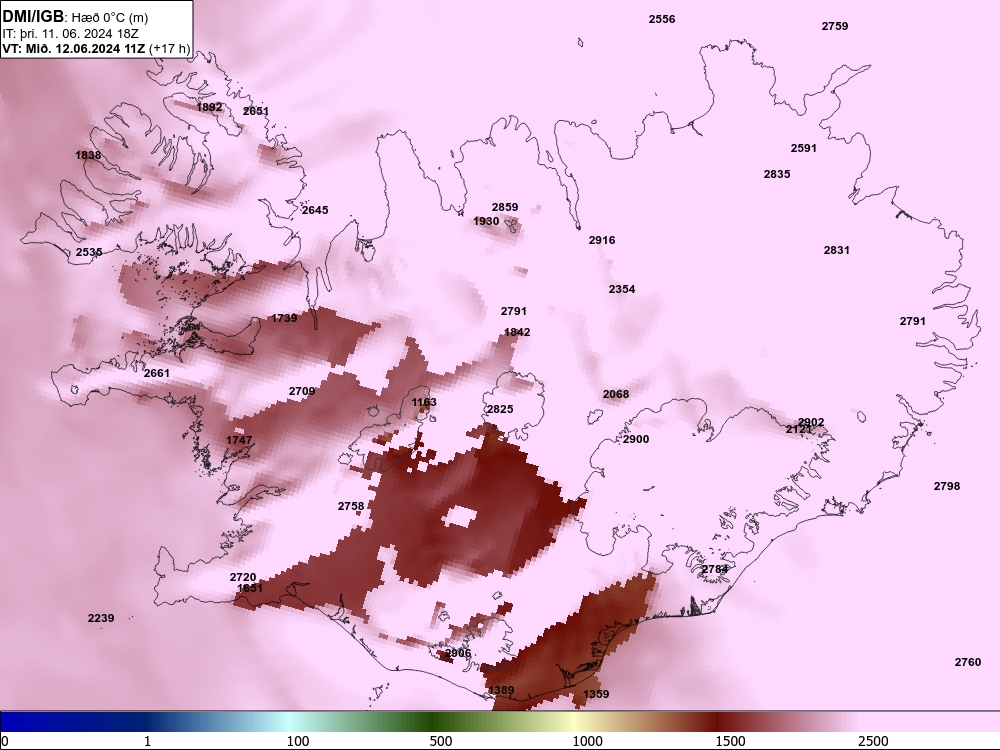1000x750 pixels.
Task: Select the 2591 height label
Action: tap(804, 148)
